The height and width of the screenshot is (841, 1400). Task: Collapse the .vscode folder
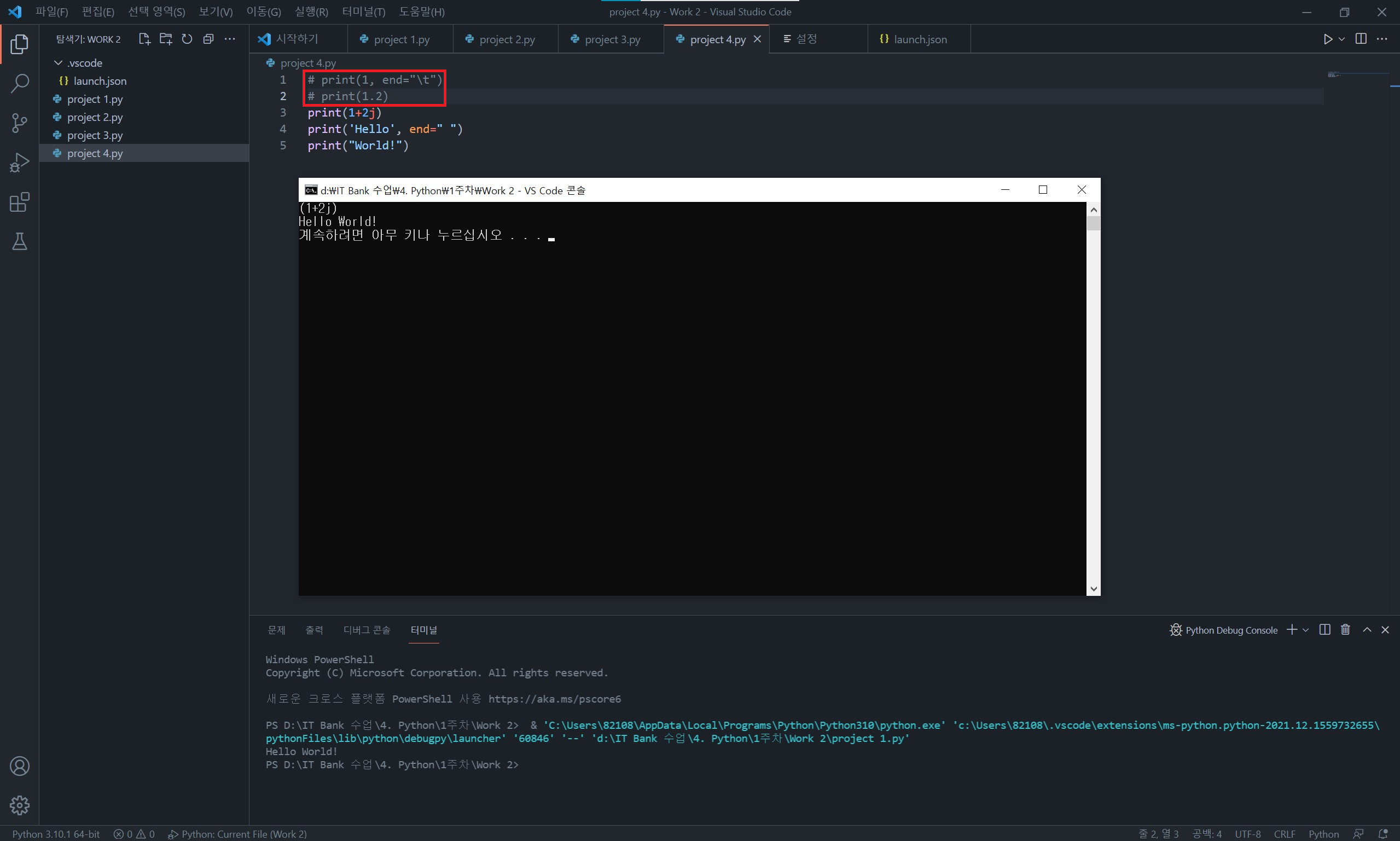click(x=59, y=63)
